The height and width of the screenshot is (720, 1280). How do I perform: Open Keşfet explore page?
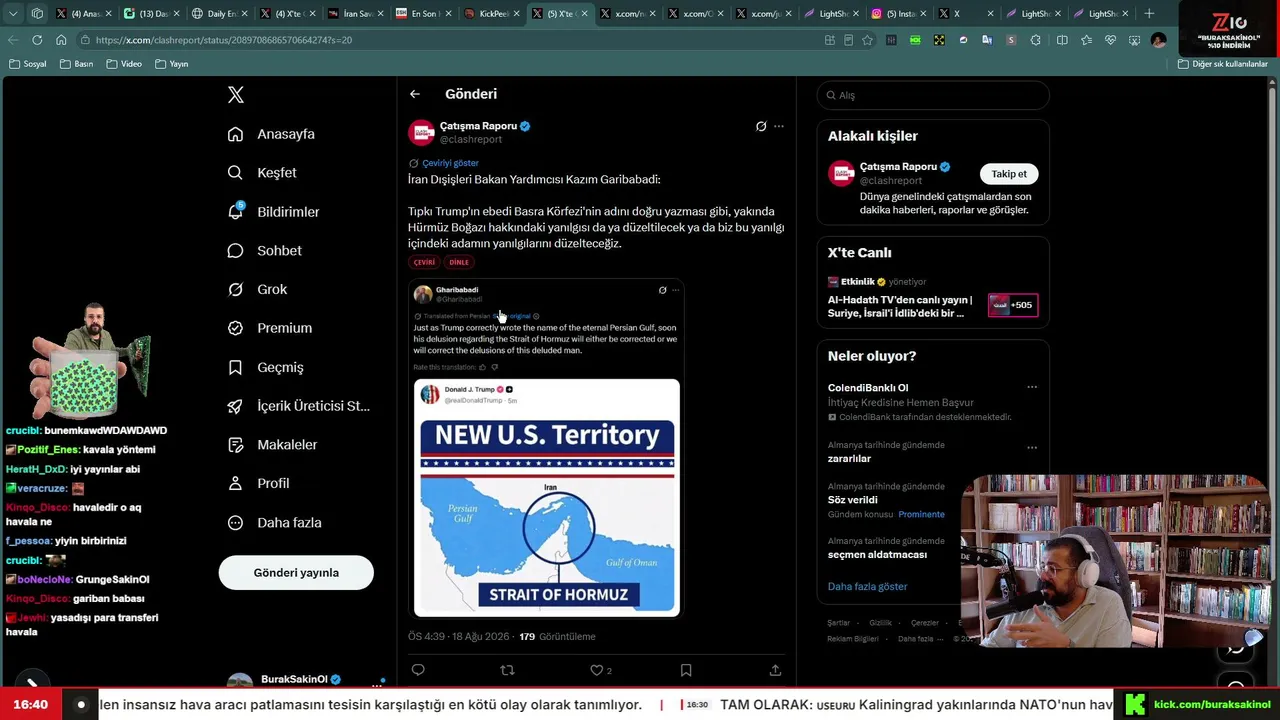point(262,173)
